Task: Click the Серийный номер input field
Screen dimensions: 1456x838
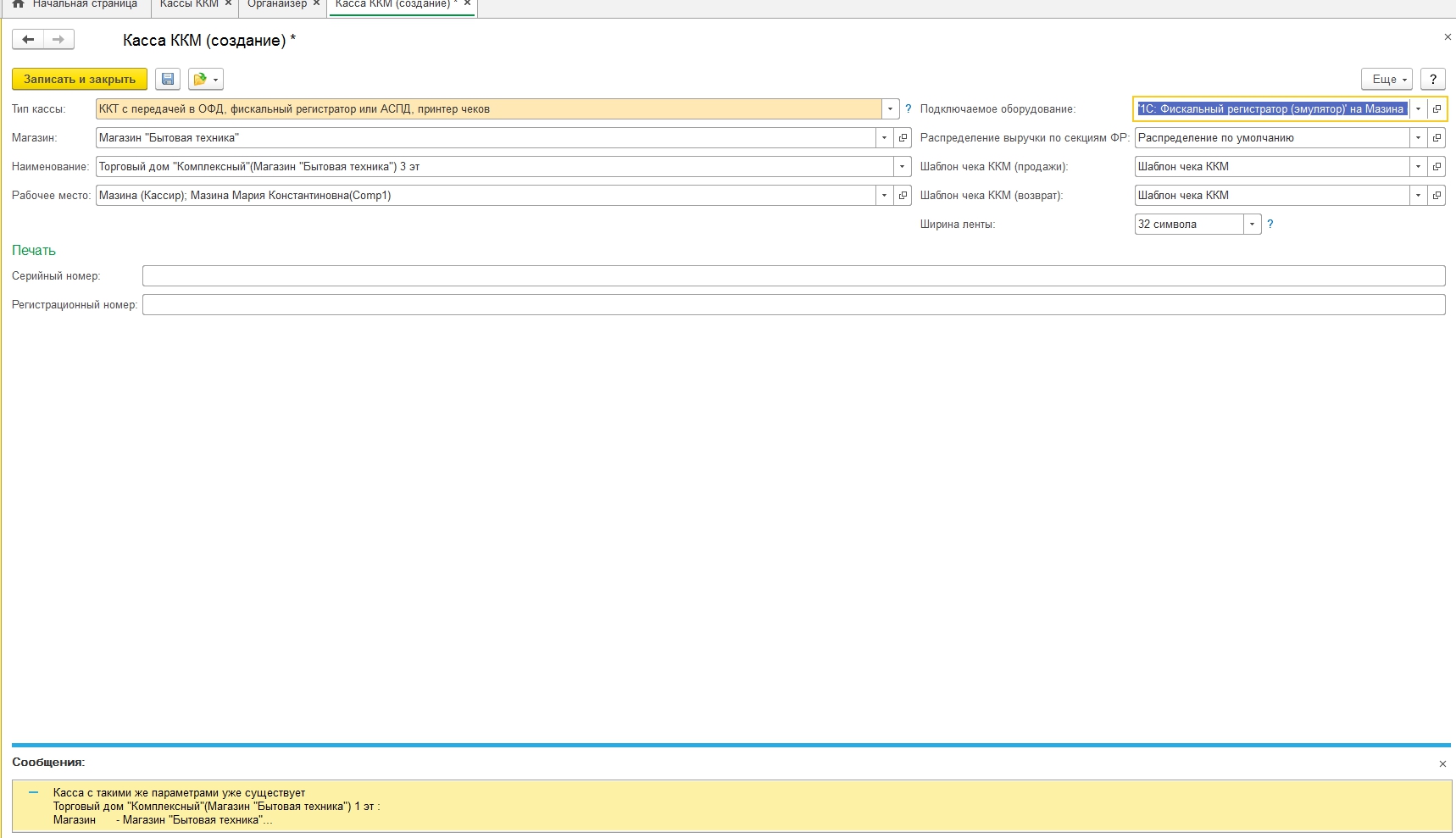Action: point(793,275)
